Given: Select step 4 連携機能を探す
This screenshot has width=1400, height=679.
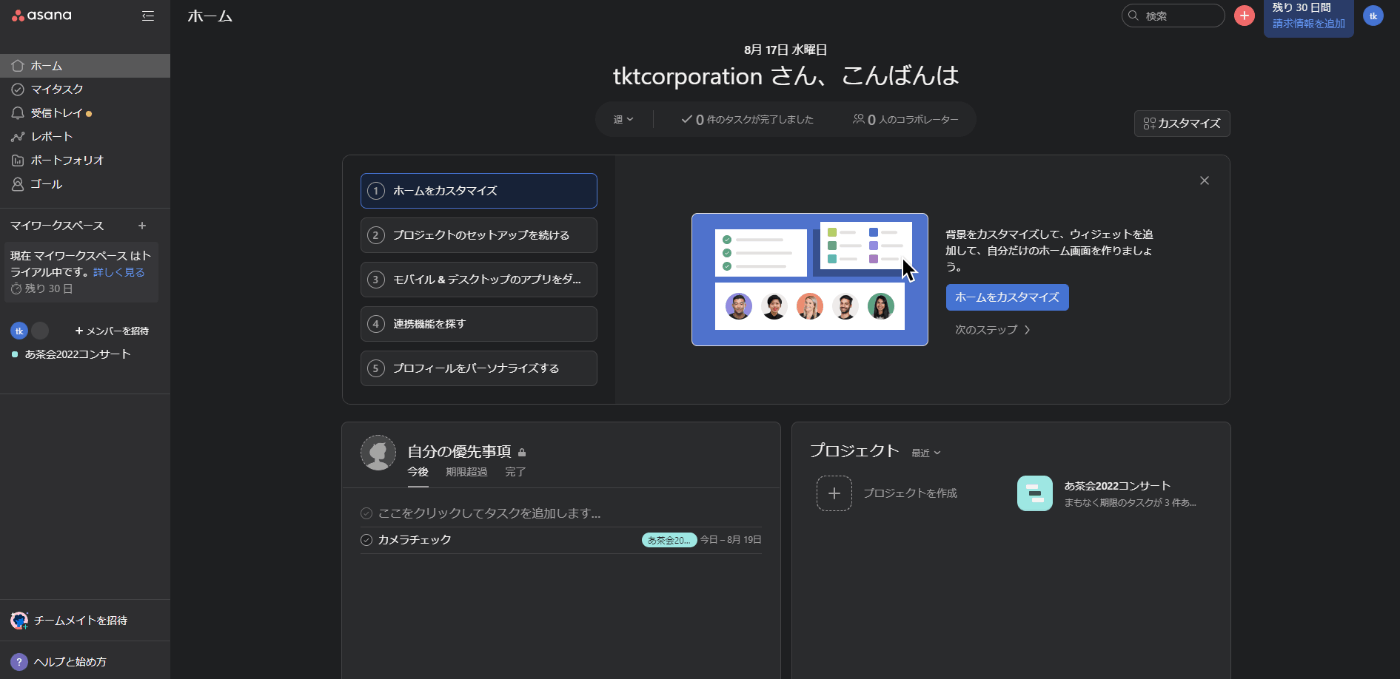Looking at the screenshot, I should (x=479, y=324).
